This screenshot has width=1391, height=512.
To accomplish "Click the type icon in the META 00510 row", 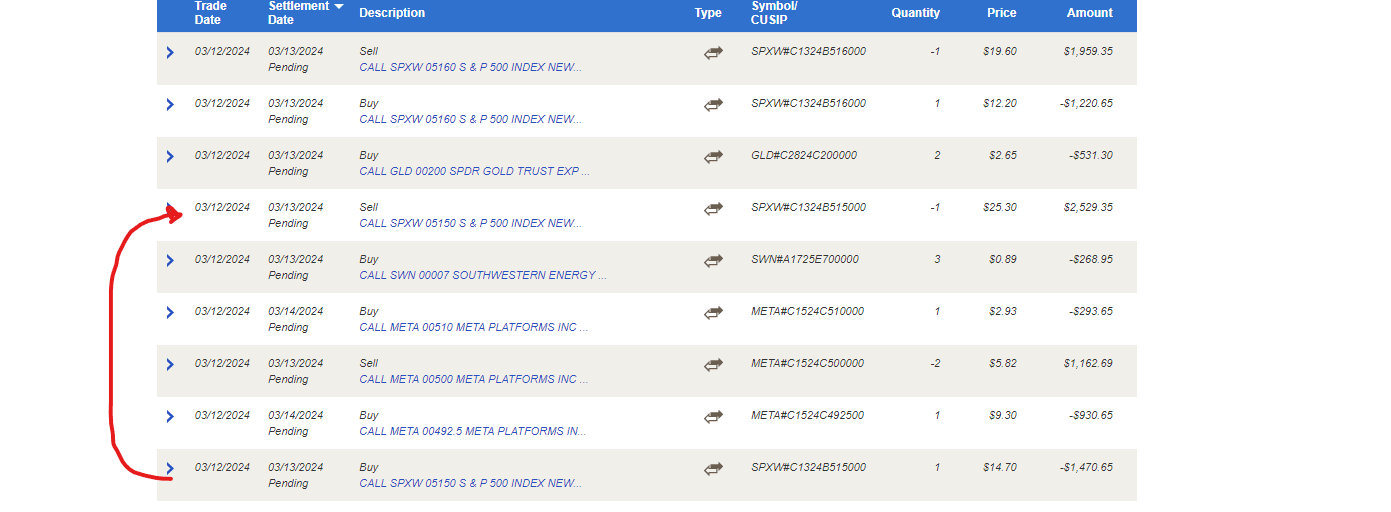I will pos(713,313).
